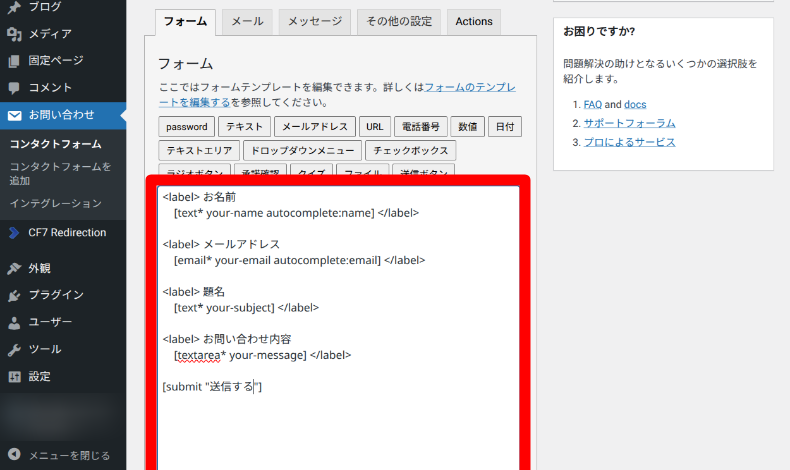Image resolution: width=790 pixels, height=470 pixels.
Task: Click the [submit "送信する"] line
Action: (212, 387)
